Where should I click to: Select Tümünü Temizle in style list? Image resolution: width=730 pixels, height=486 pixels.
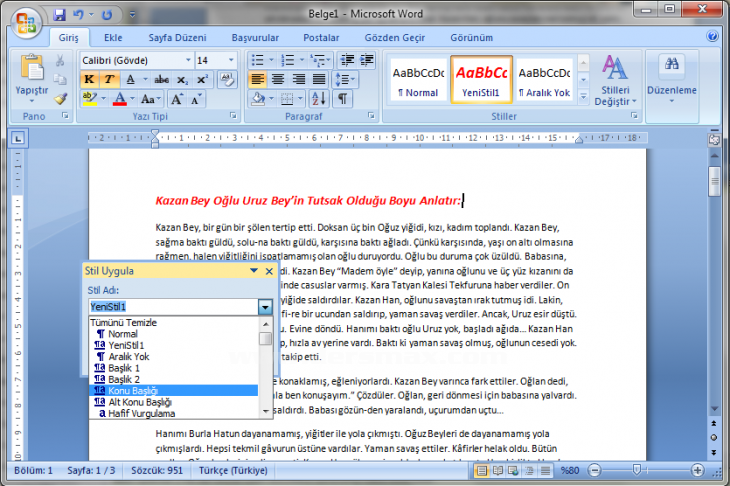click(173, 323)
